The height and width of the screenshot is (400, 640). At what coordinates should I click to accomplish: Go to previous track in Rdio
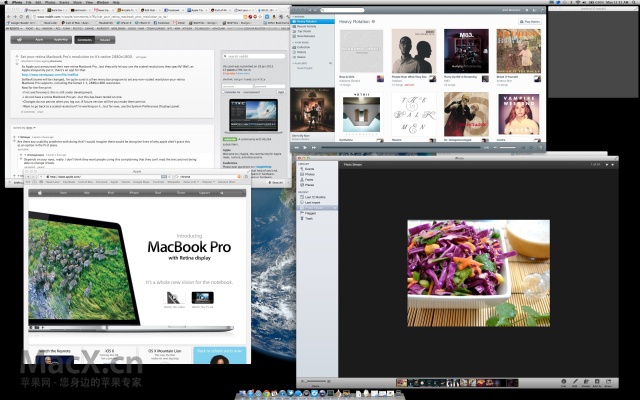click(297, 147)
